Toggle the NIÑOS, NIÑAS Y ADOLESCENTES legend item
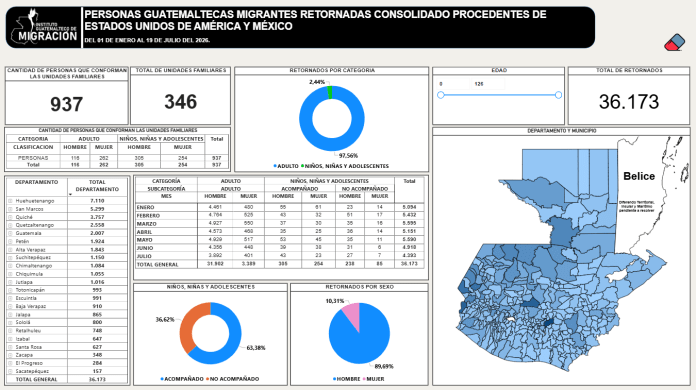Viewport: 696px width, 390px height. click(x=345, y=166)
